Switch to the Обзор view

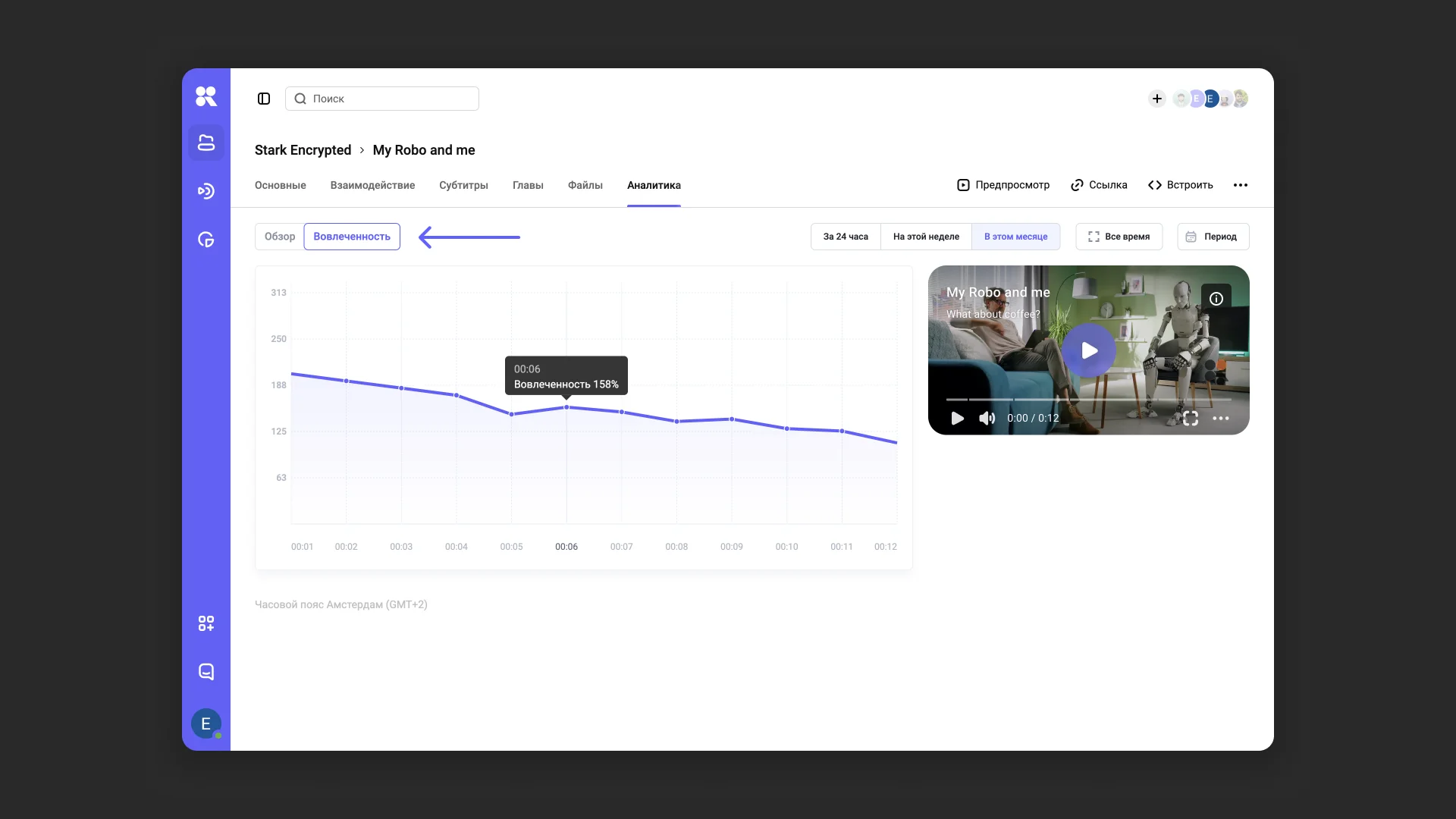tap(279, 237)
